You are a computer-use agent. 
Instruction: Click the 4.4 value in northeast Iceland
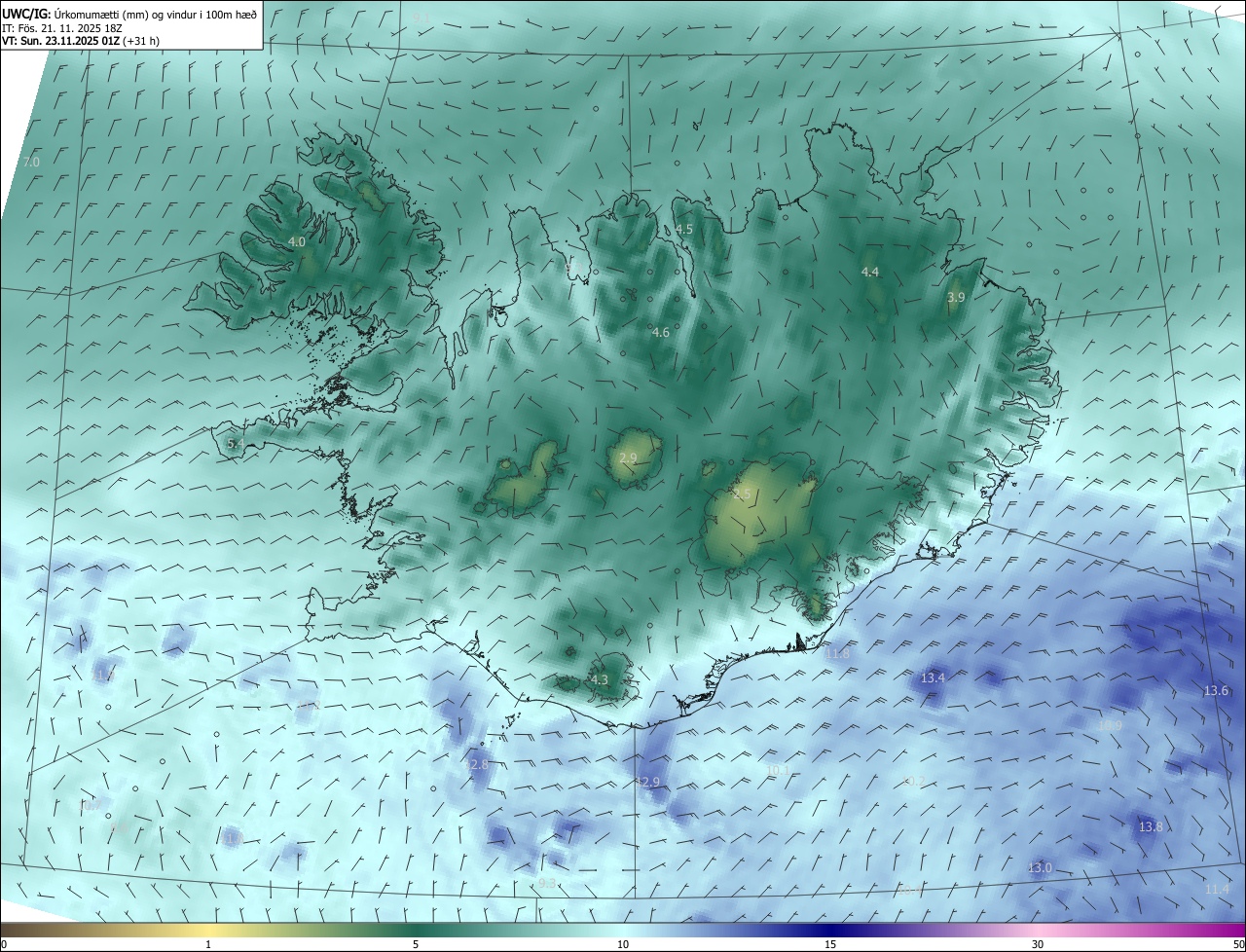[870, 272]
